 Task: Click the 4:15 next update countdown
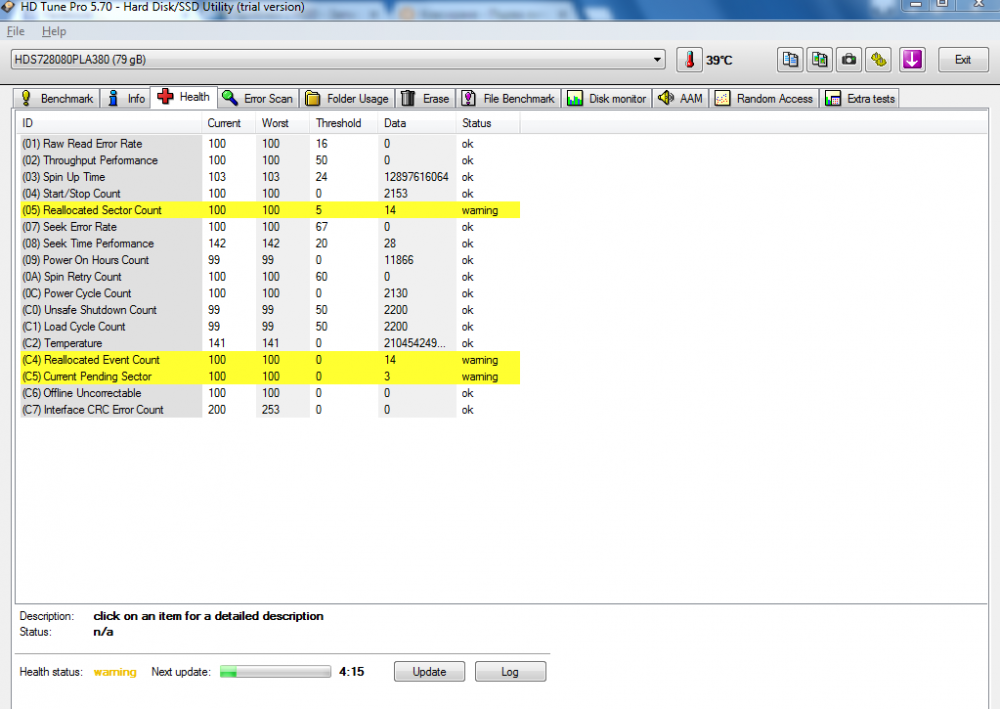coord(351,671)
